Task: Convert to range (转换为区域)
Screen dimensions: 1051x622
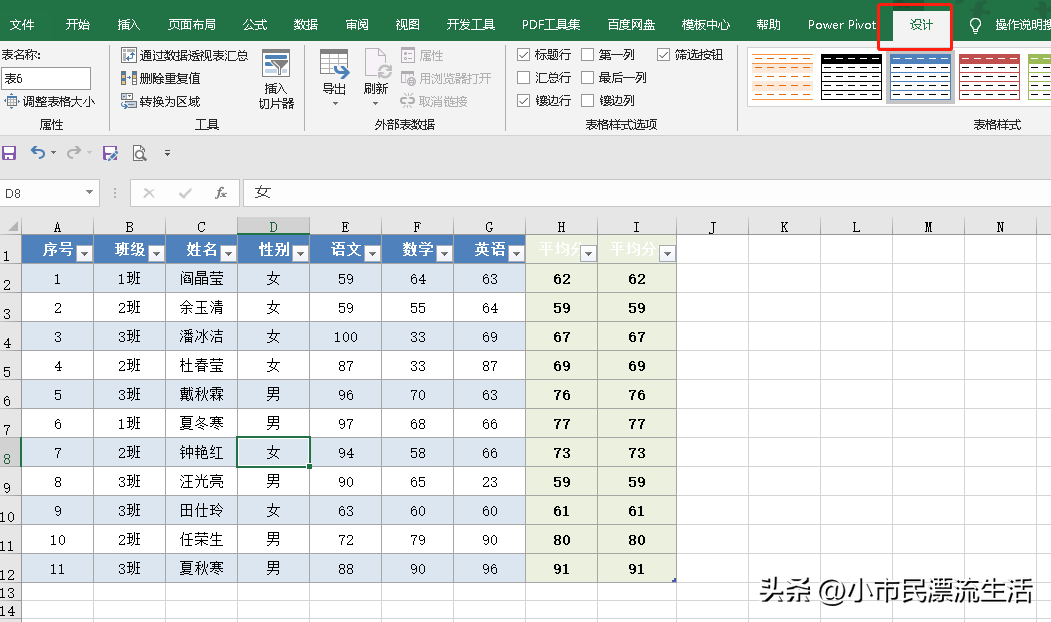Action: (x=161, y=101)
